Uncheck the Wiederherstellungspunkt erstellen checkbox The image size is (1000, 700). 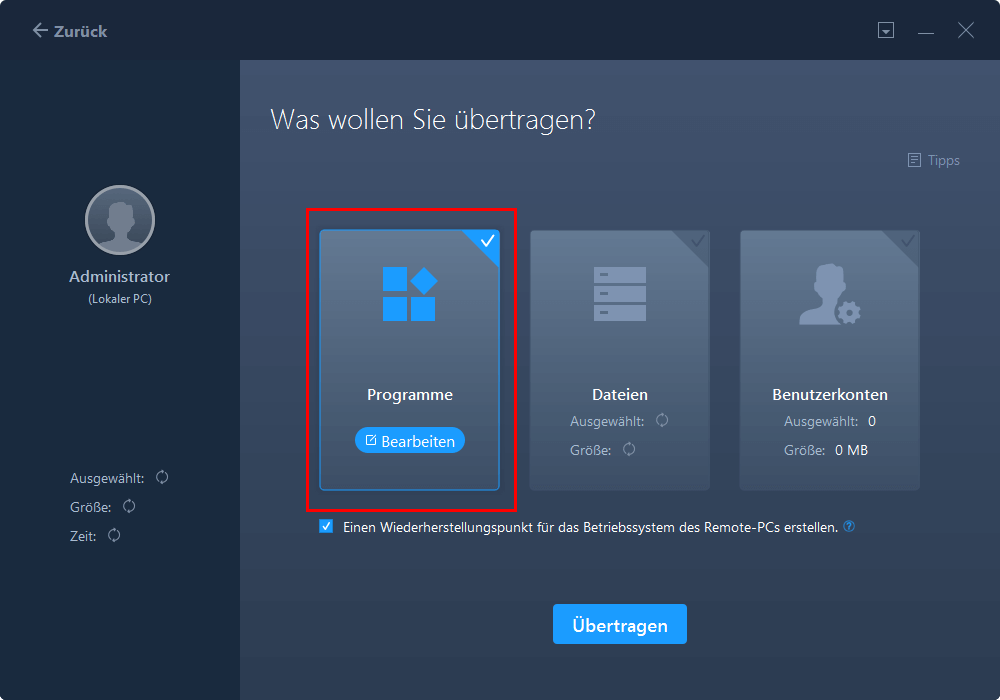pyautogui.click(x=326, y=527)
